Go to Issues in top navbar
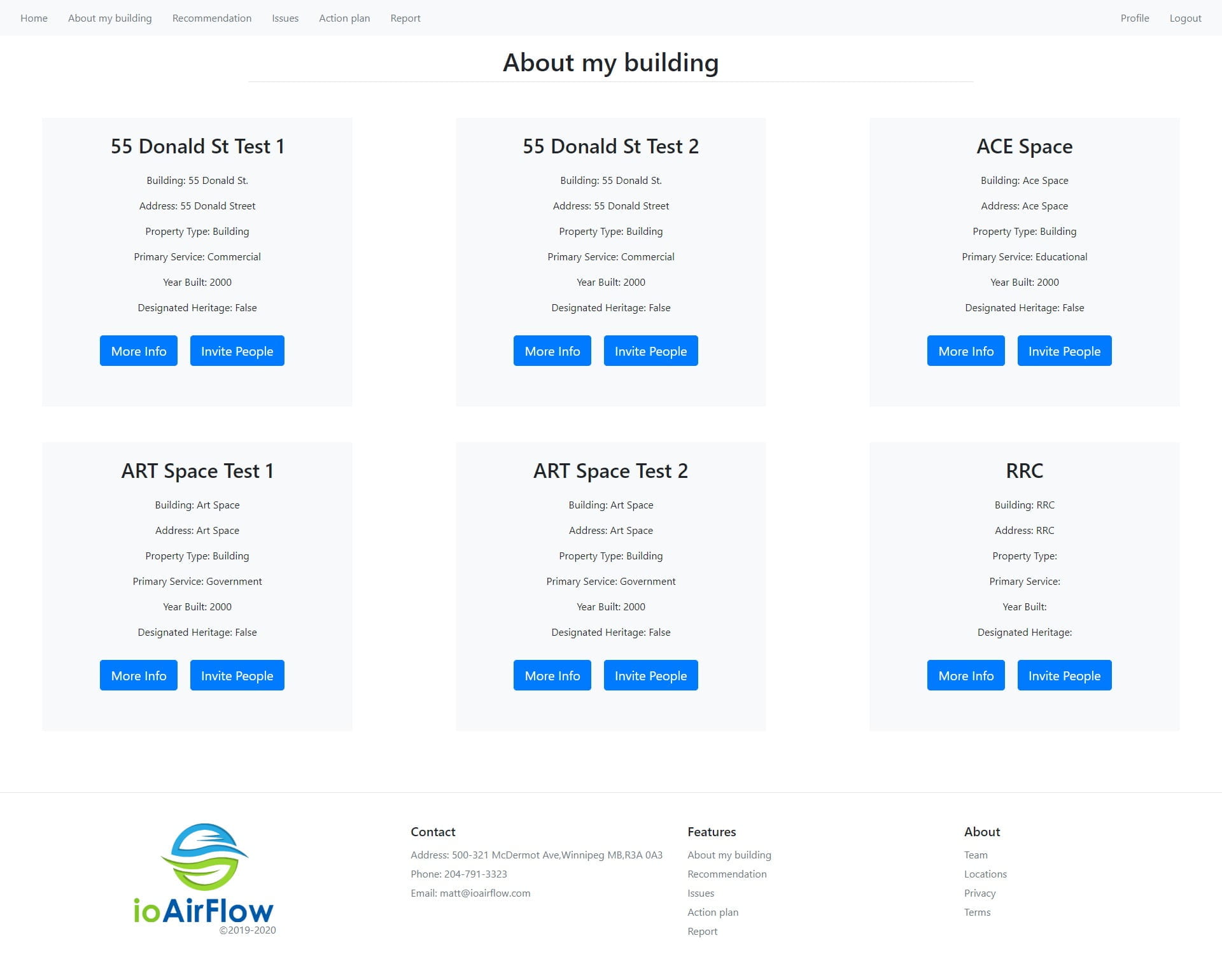1222x980 pixels. 284,18
